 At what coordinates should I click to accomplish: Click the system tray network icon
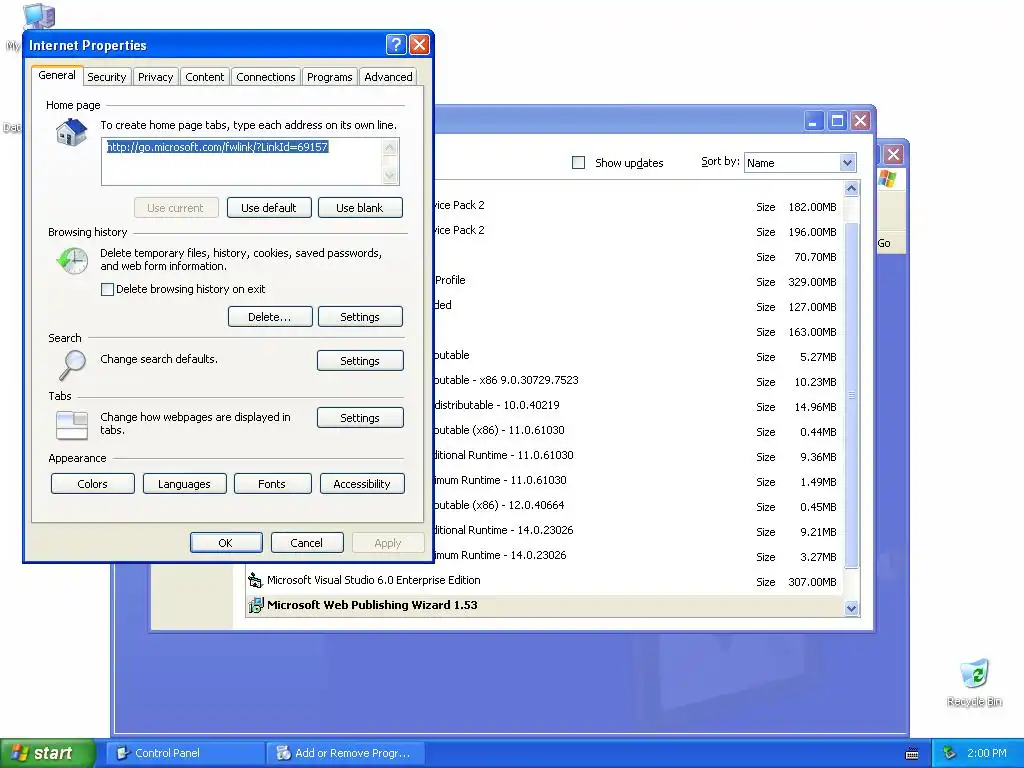(949, 753)
